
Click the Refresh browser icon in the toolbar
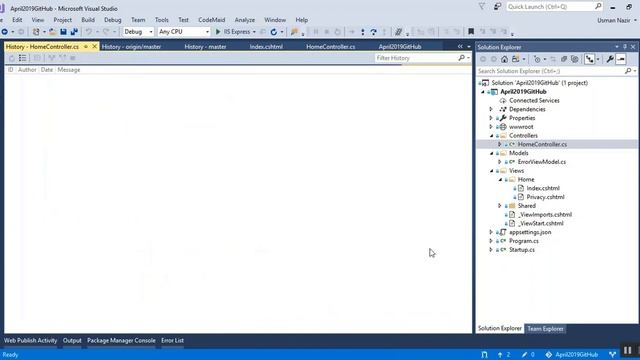pyautogui.click(x=273, y=32)
